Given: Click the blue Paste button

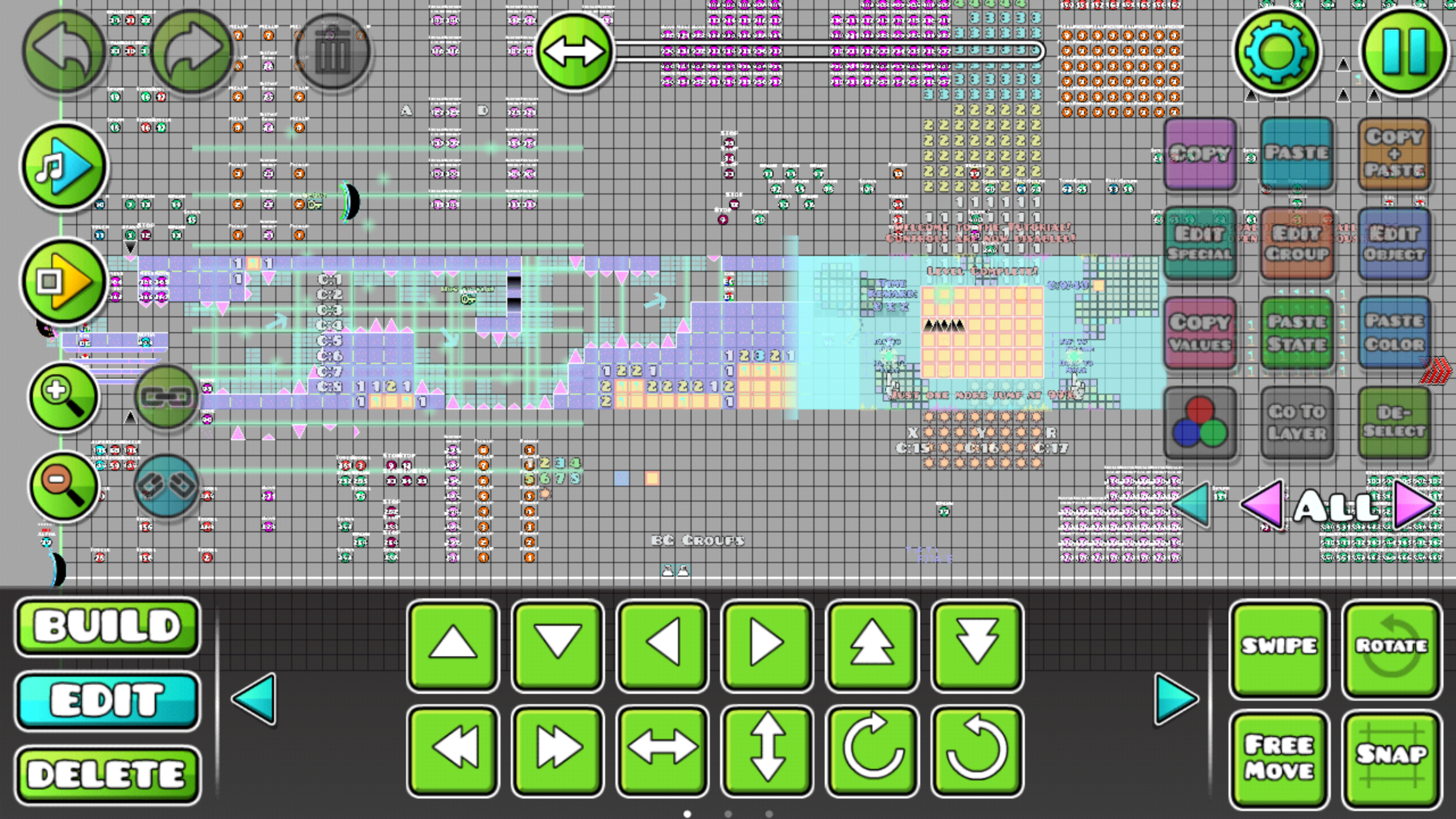Looking at the screenshot, I should tap(1297, 154).
